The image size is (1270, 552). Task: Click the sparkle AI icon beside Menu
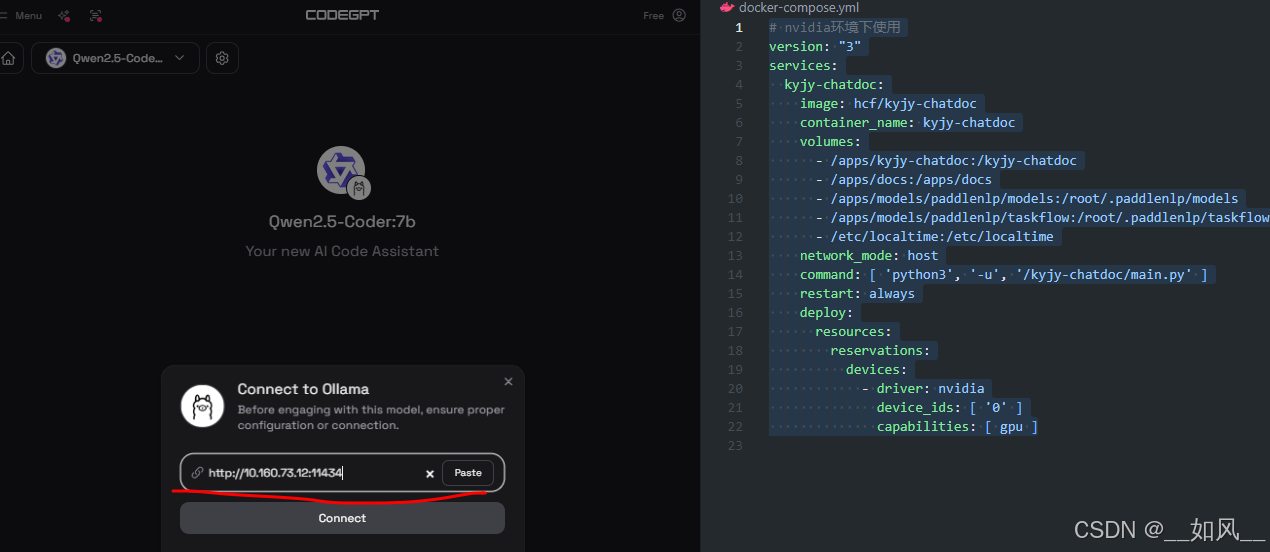tap(64, 16)
